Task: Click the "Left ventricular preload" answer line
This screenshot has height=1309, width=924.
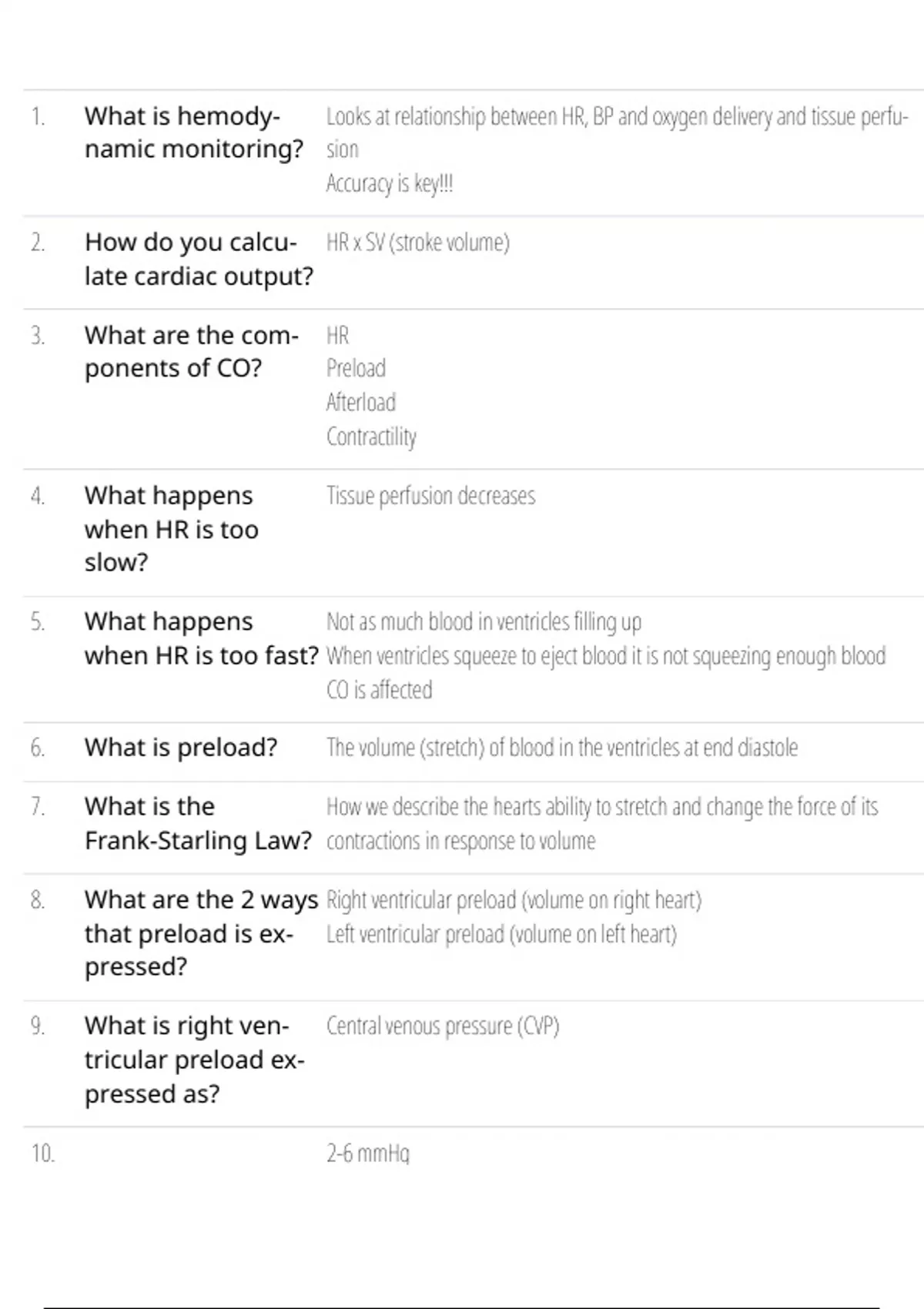Action: (501, 935)
